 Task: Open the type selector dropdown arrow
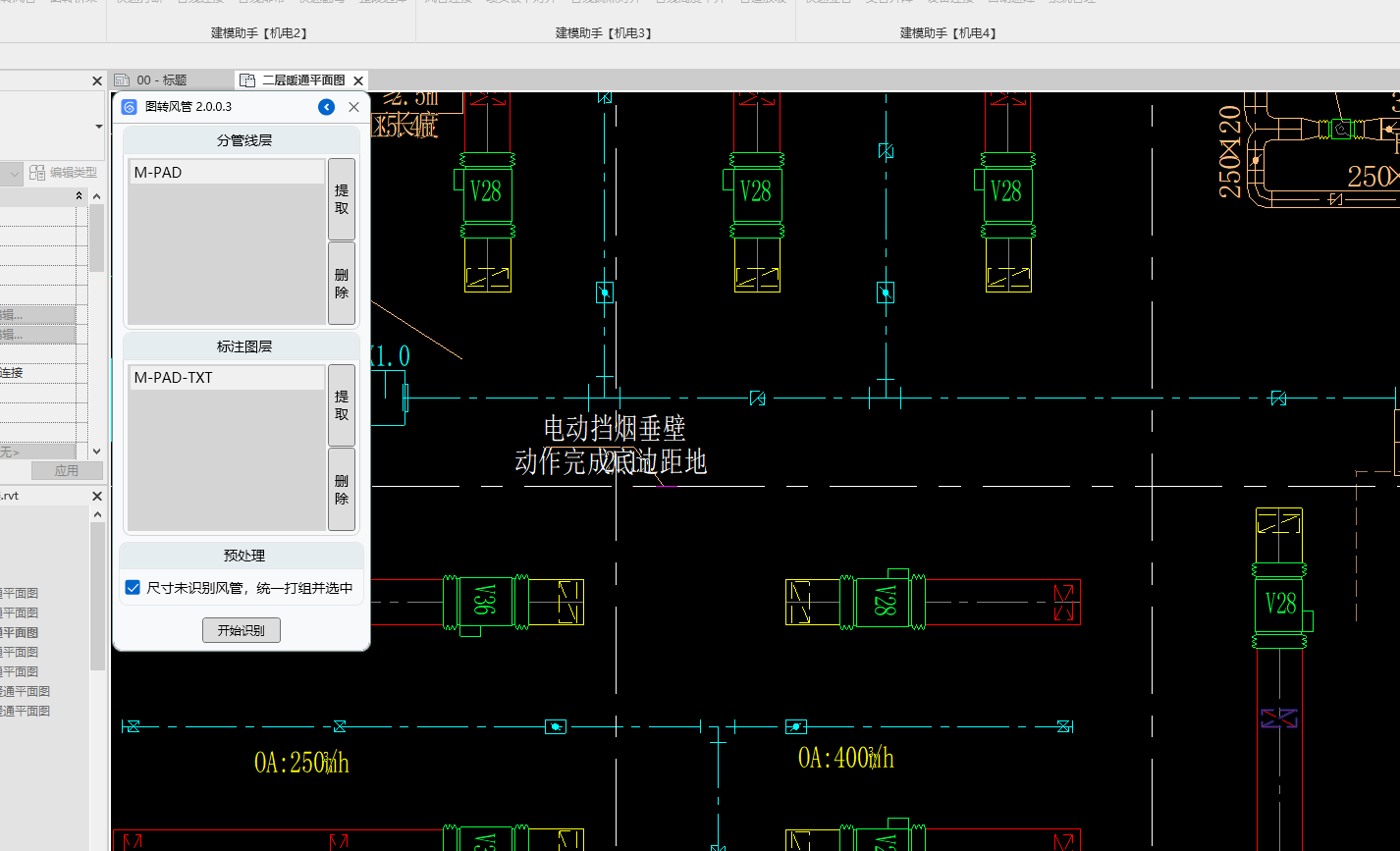point(98,127)
